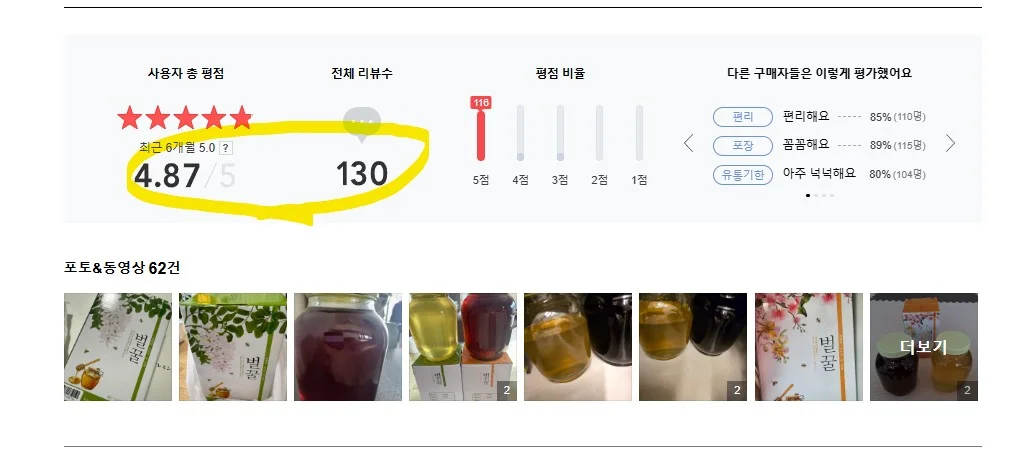Open the 더보기 photo thumbnail

(924, 347)
